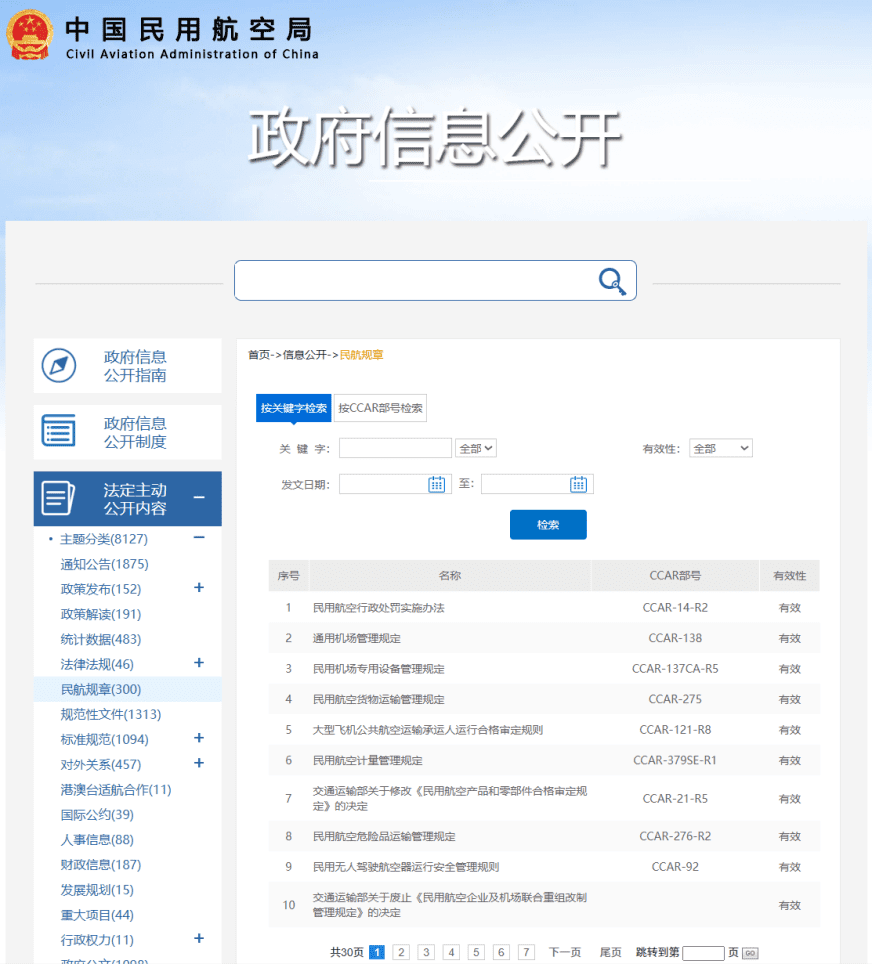Viewport: 872px width, 964px height.
Task: Open the start date calendar picker icon
Action: pyautogui.click(x=436, y=484)
